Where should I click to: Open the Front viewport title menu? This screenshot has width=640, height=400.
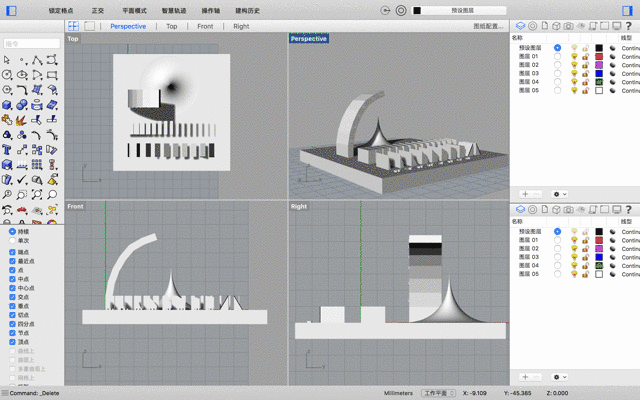click(x=75, y=207)
